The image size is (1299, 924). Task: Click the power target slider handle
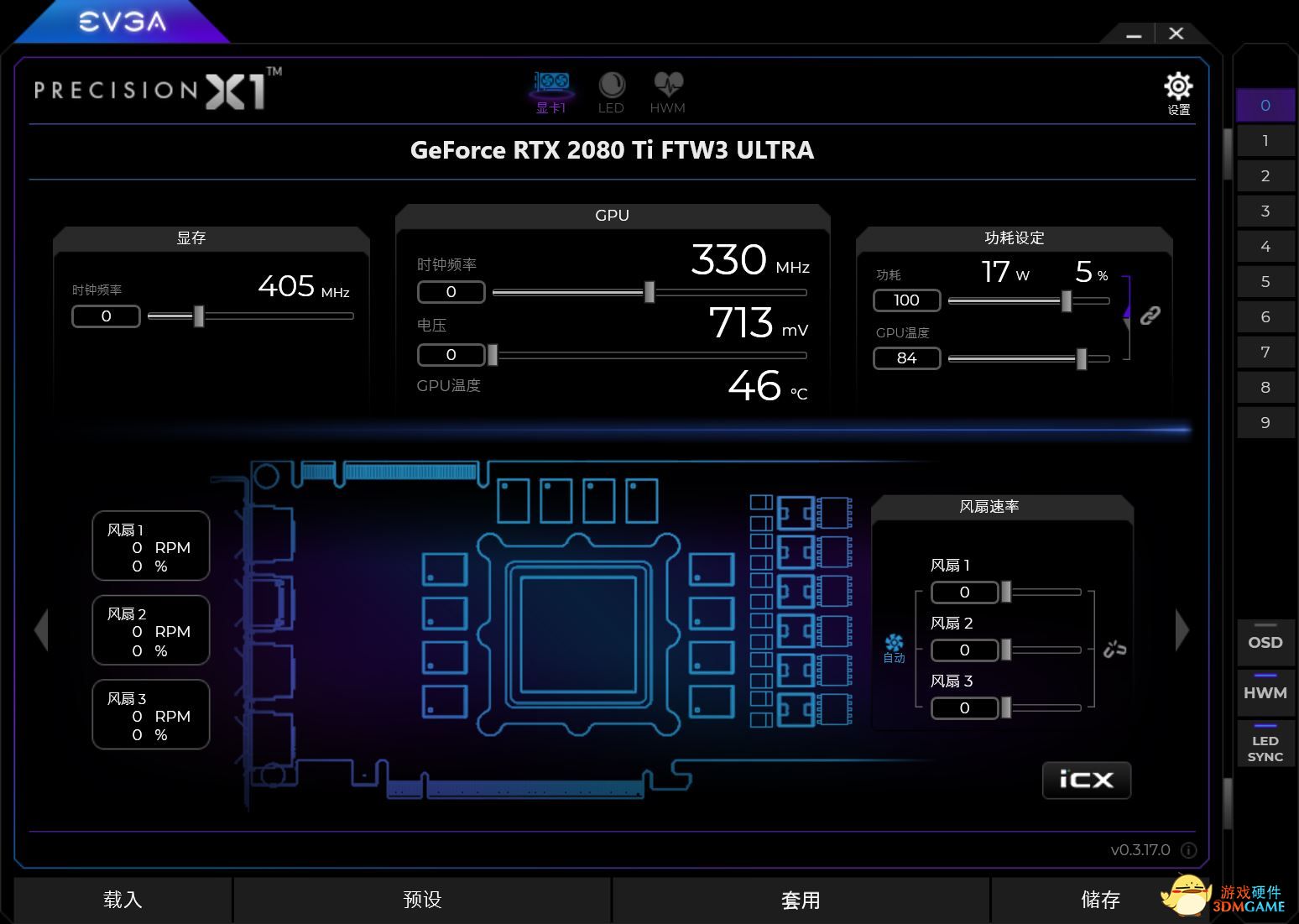[x=1067, y=300]
